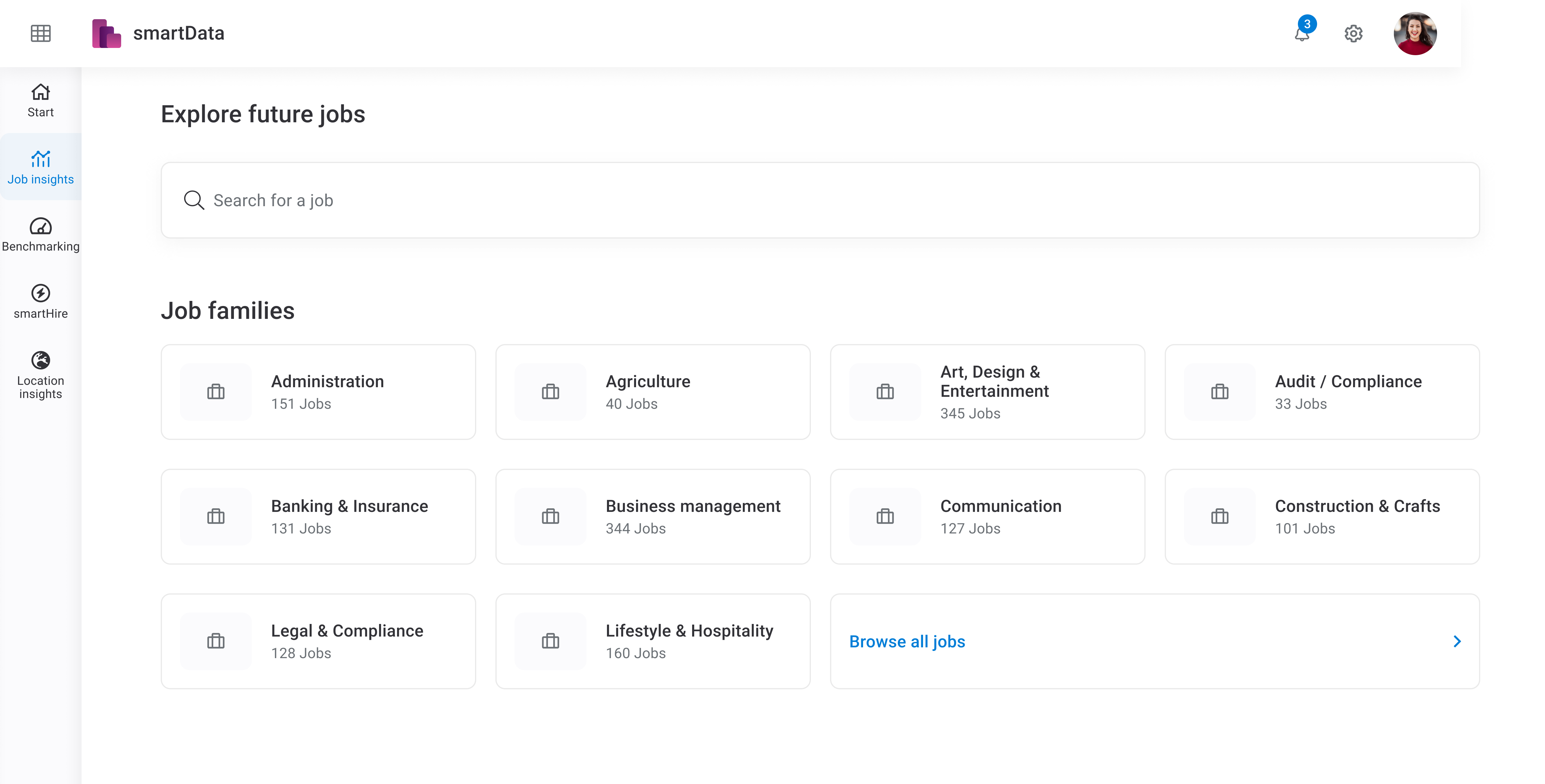This screenshot has width=1545, height=784.
Task: Click the Business management briefcase icon
Action: (551, 517)
